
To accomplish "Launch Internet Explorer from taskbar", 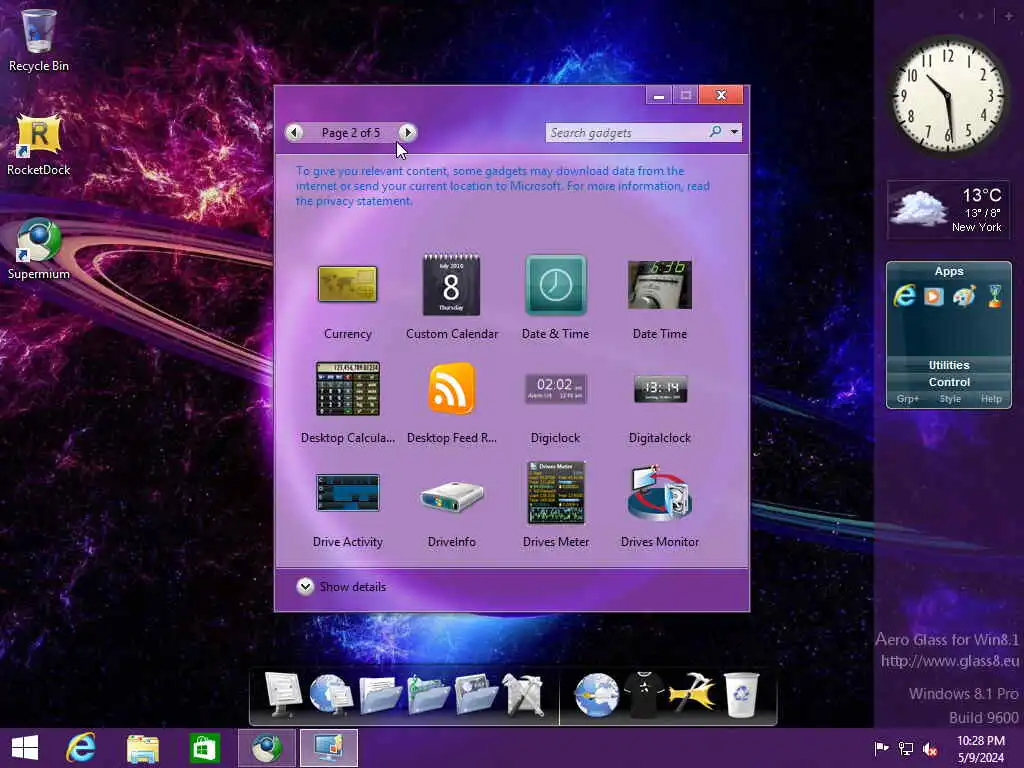I will tap(81, 748).
